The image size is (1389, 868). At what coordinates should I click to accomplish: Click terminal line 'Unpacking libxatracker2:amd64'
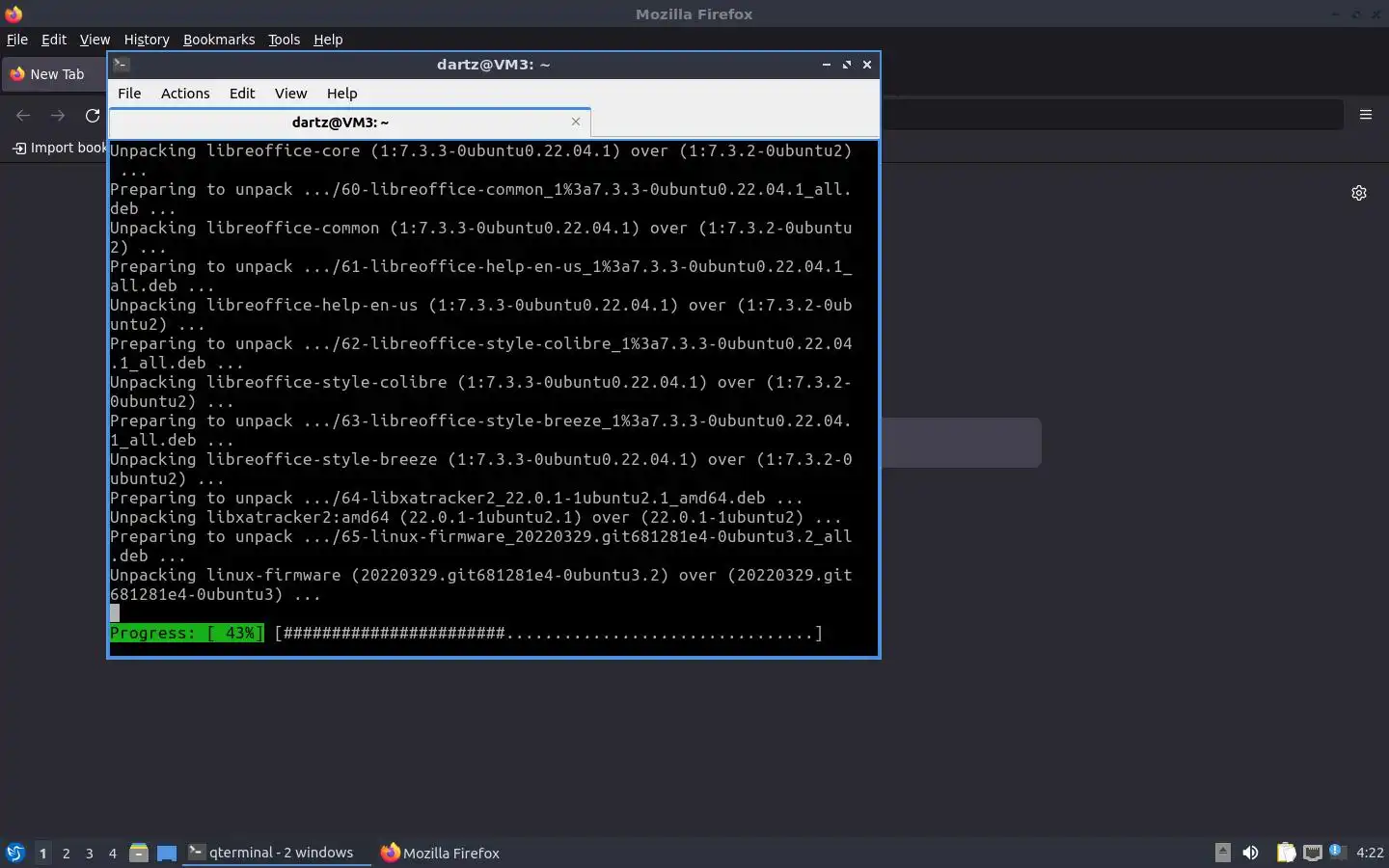[475, 518]
